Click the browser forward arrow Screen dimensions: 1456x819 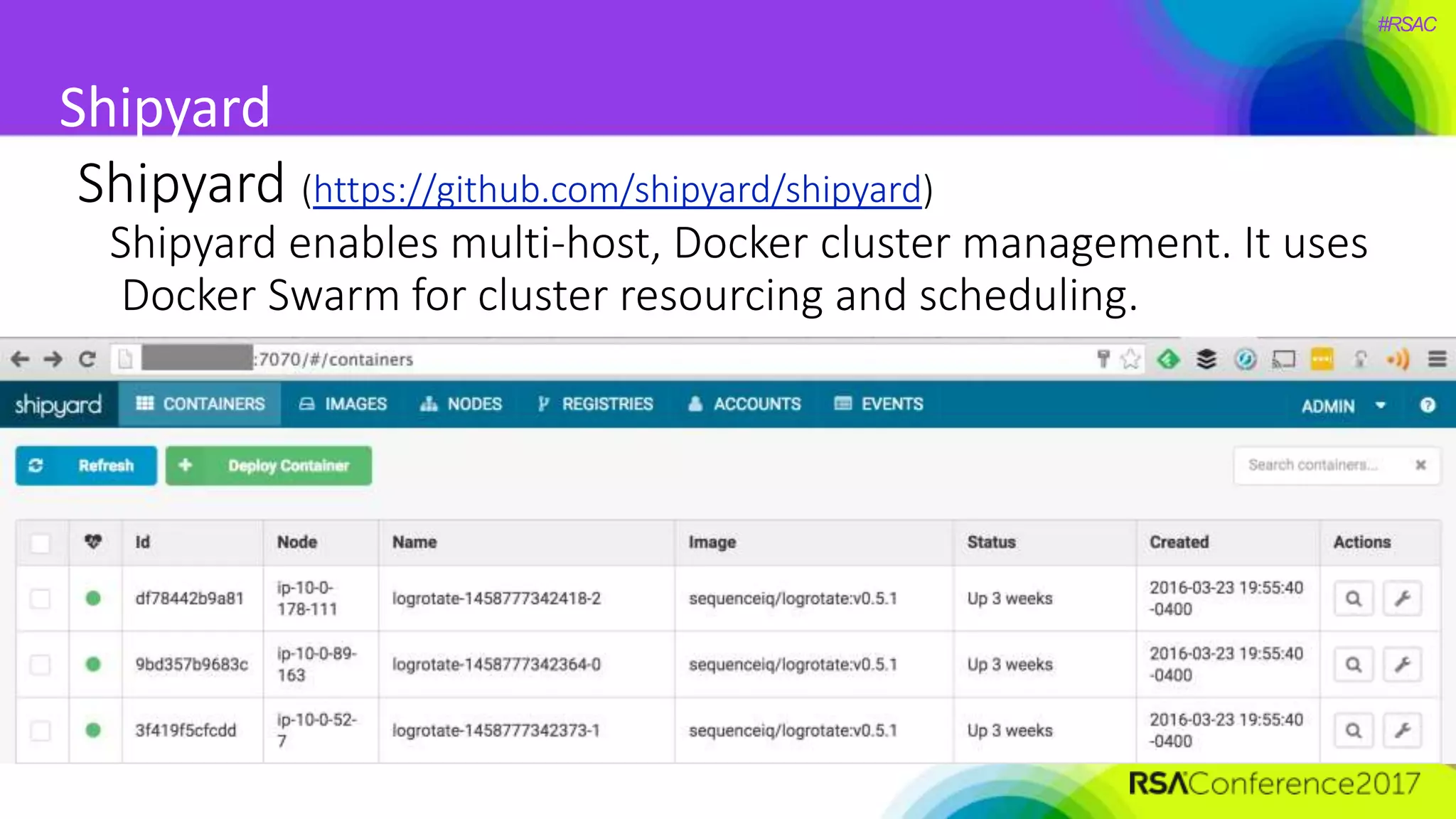tap(53, 359)
